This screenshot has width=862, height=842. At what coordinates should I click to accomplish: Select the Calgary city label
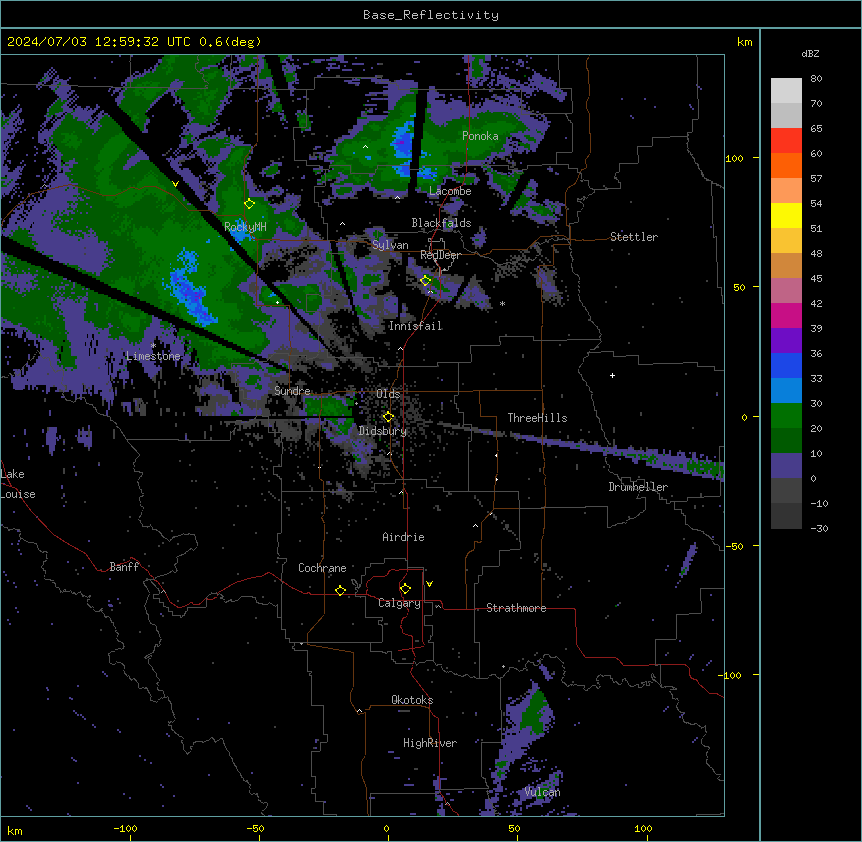coord(400,603)
